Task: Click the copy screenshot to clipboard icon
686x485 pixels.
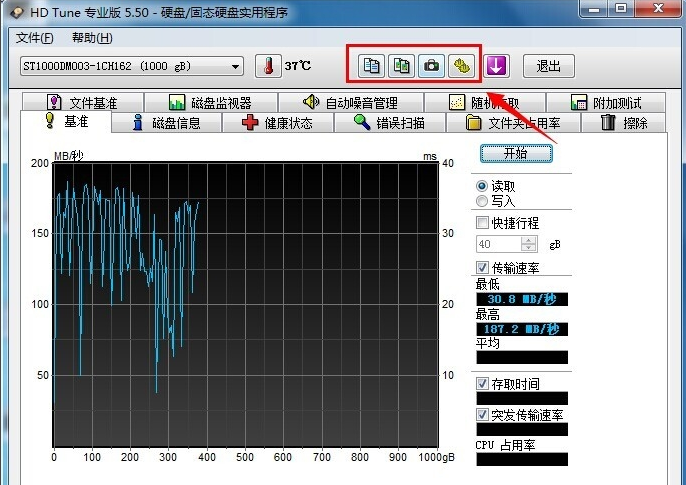Action: tap(401, 66)
